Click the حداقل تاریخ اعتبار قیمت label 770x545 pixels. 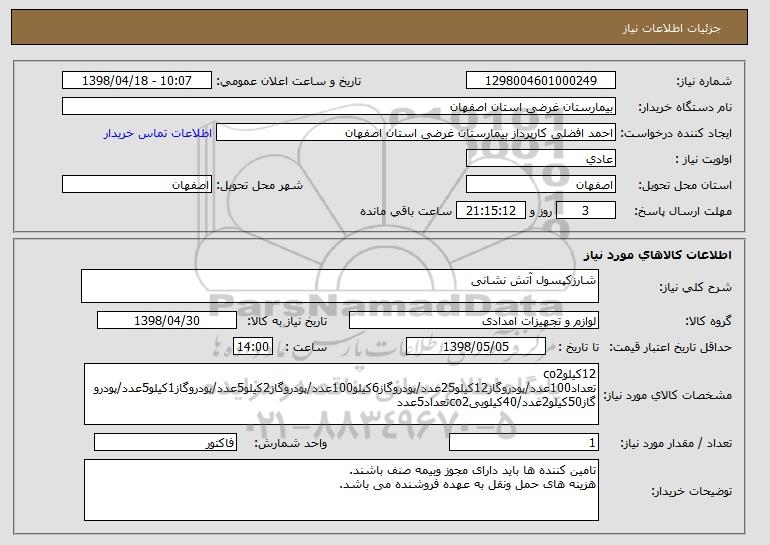pos(671,347)
